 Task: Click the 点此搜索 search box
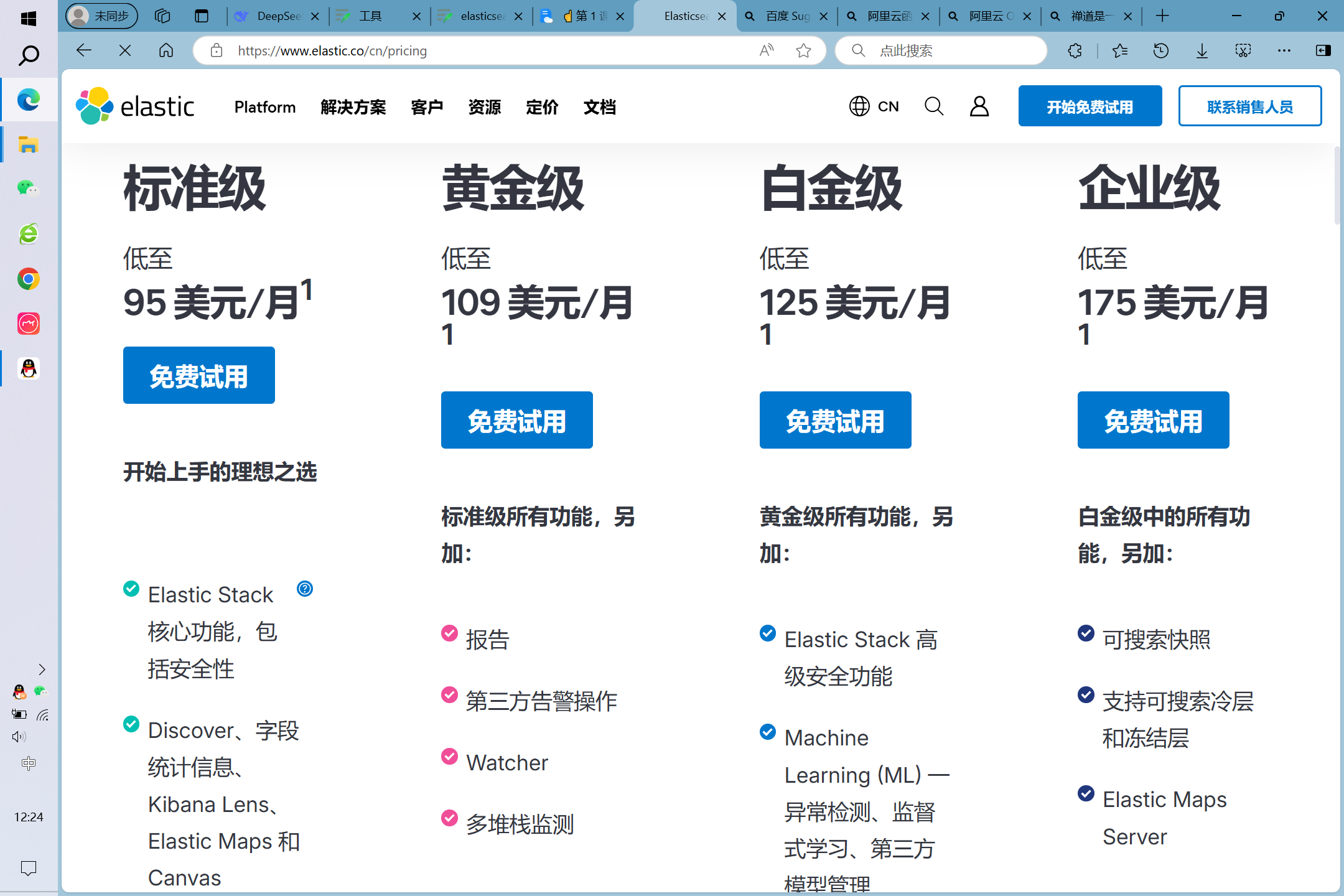941,50
